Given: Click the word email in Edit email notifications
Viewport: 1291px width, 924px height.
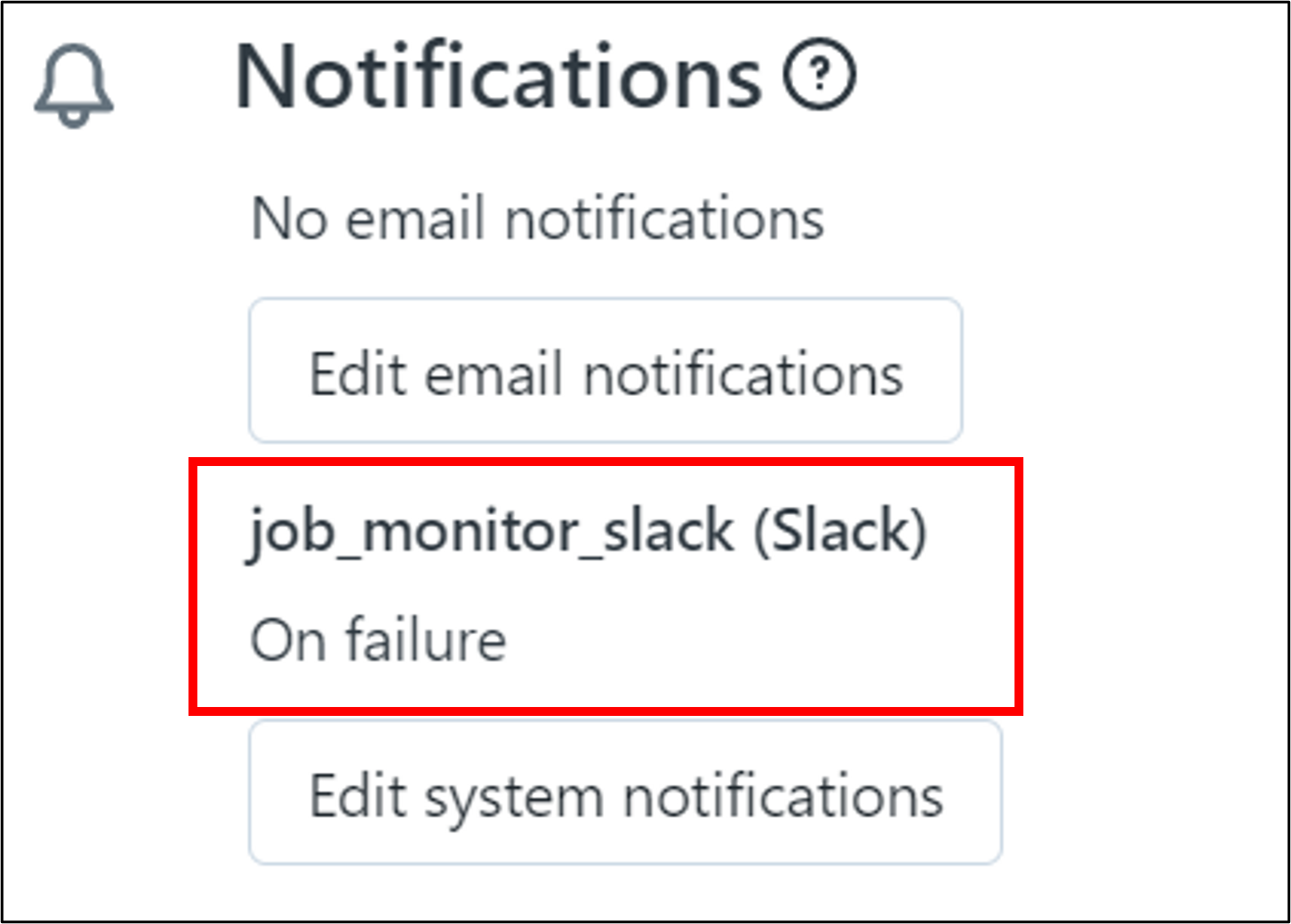Looking at the screenshot, I should [494, 374].
